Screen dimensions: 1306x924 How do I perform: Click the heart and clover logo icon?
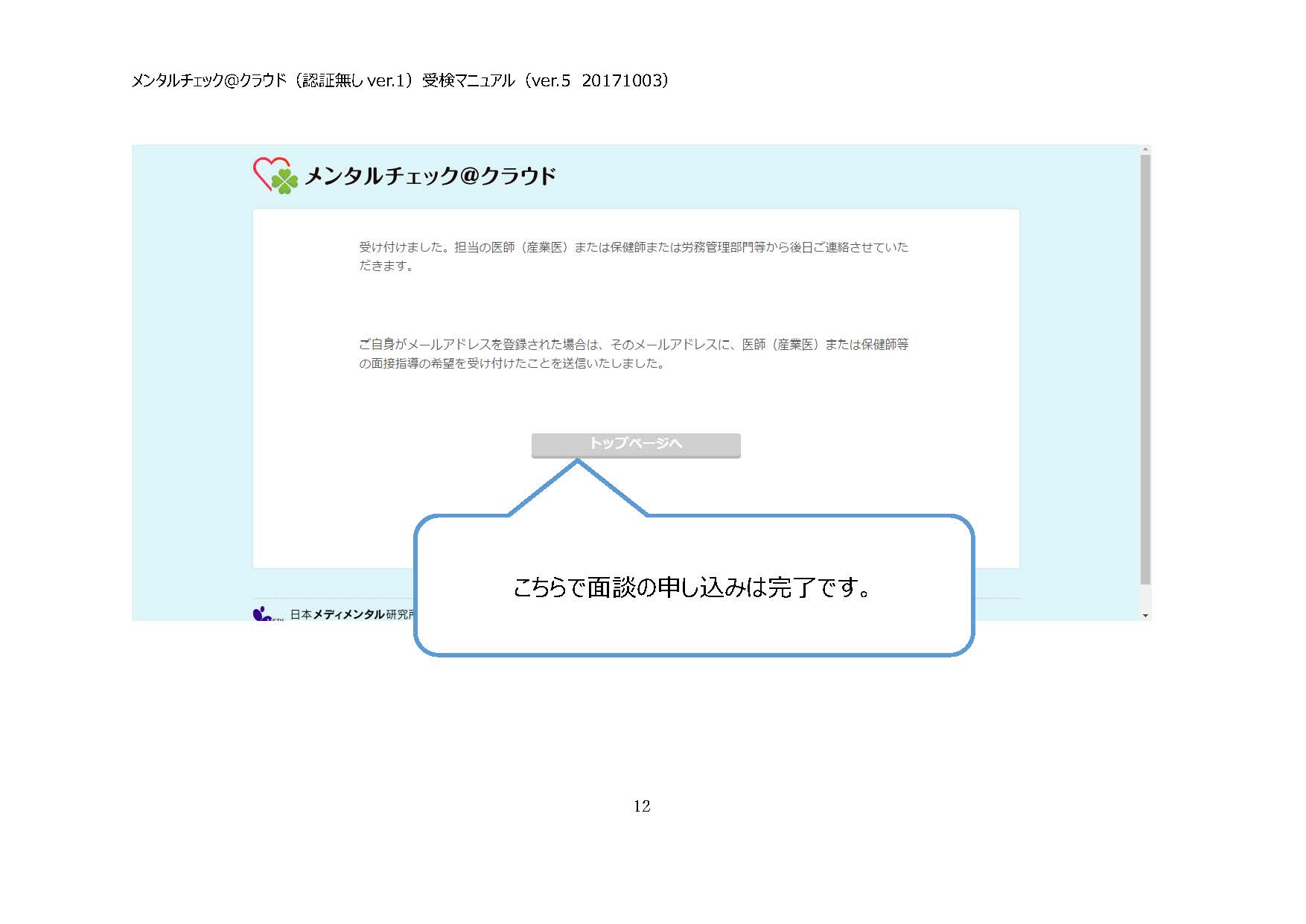click(x=275, y=176)
